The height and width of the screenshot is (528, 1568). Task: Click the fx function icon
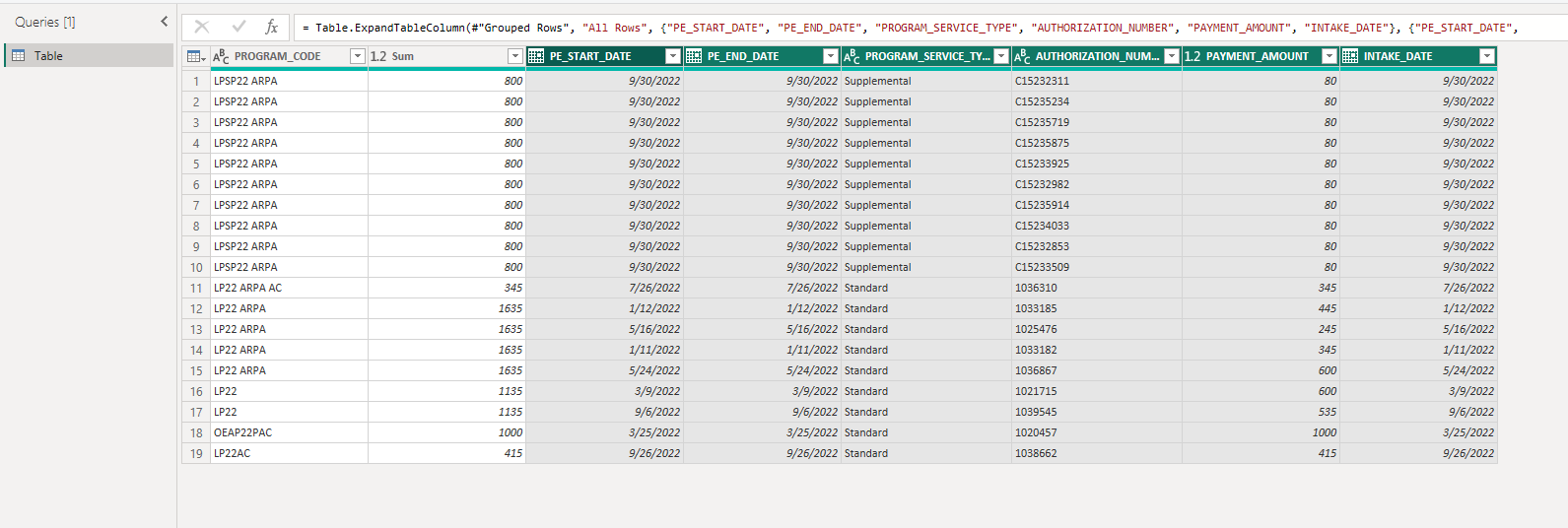(x=272, y=28)
